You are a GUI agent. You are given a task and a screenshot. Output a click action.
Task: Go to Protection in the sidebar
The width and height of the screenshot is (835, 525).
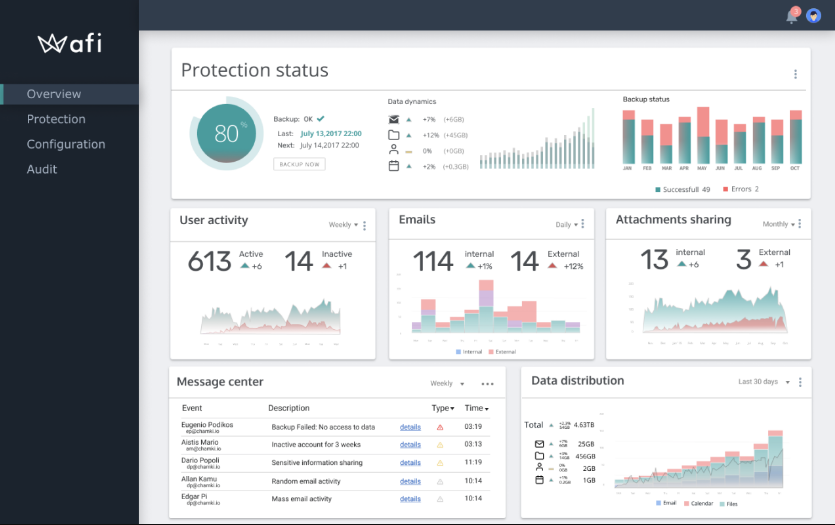[x=56, y=119]
